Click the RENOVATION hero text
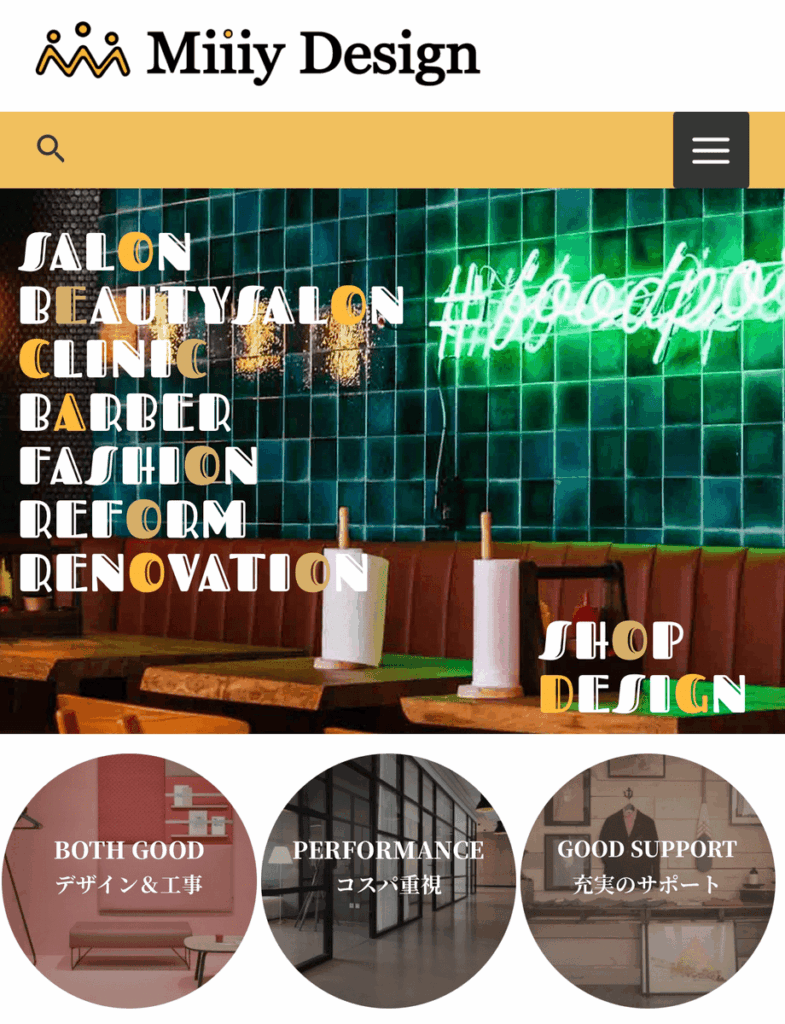The image size is (785, 1024). pos(194,573)
